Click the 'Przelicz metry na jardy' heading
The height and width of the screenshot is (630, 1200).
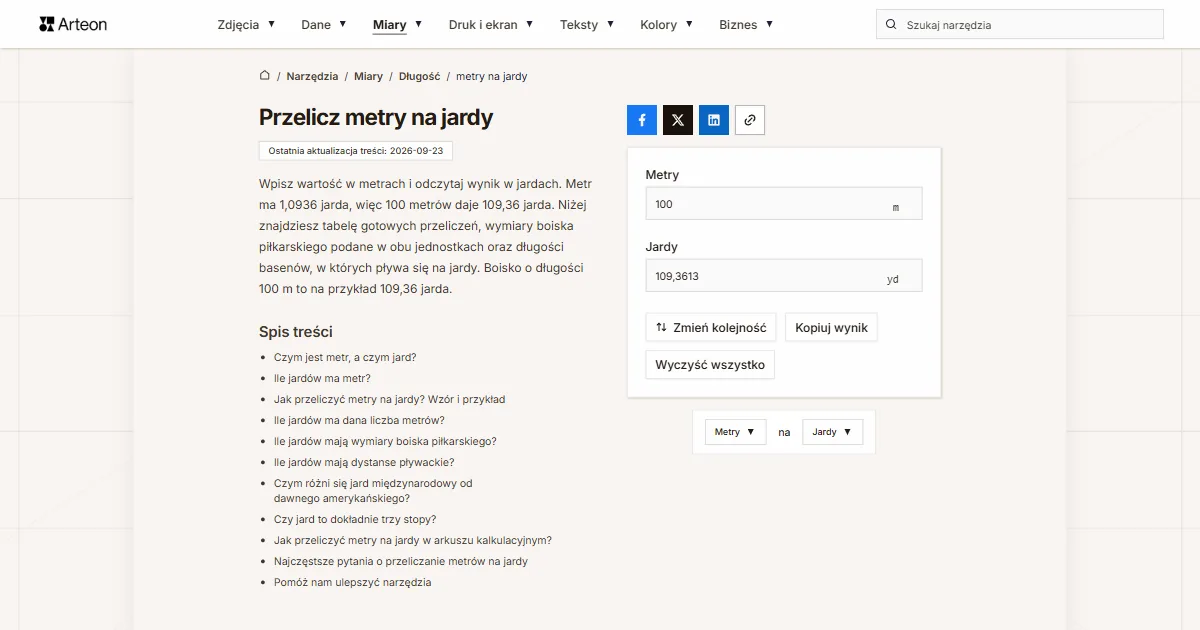376,117
